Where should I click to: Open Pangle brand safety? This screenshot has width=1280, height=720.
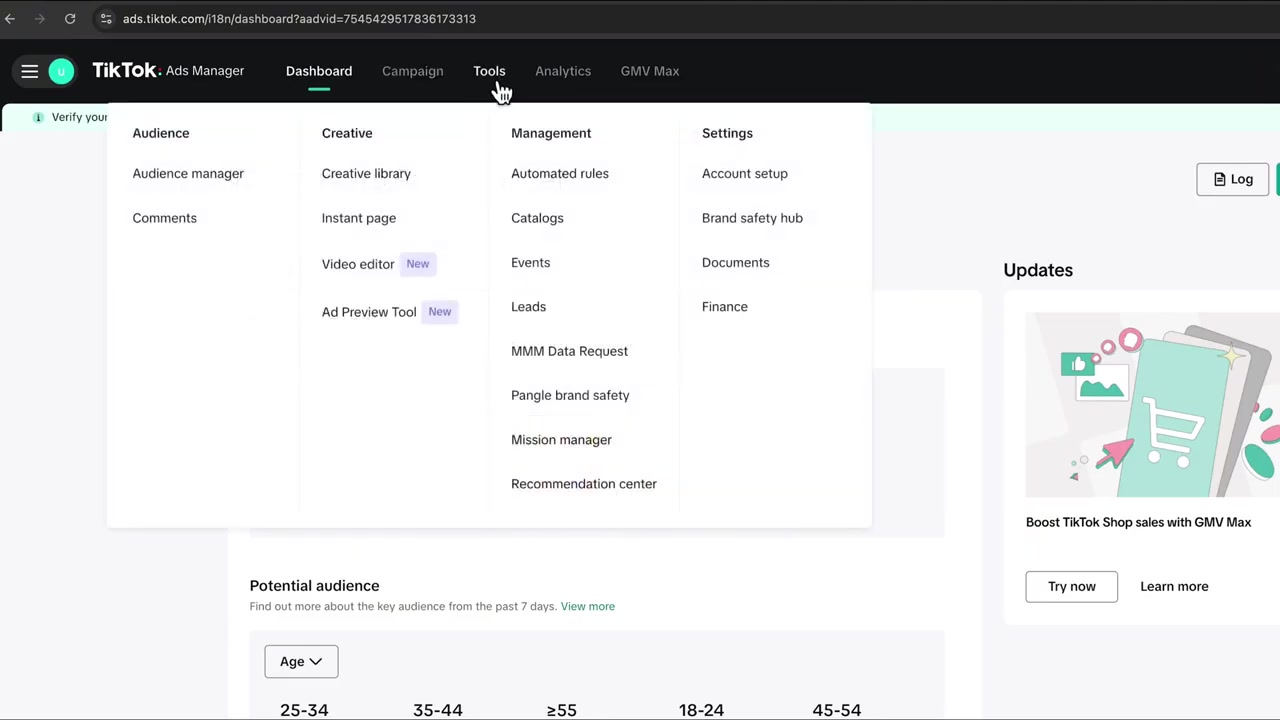570,395
